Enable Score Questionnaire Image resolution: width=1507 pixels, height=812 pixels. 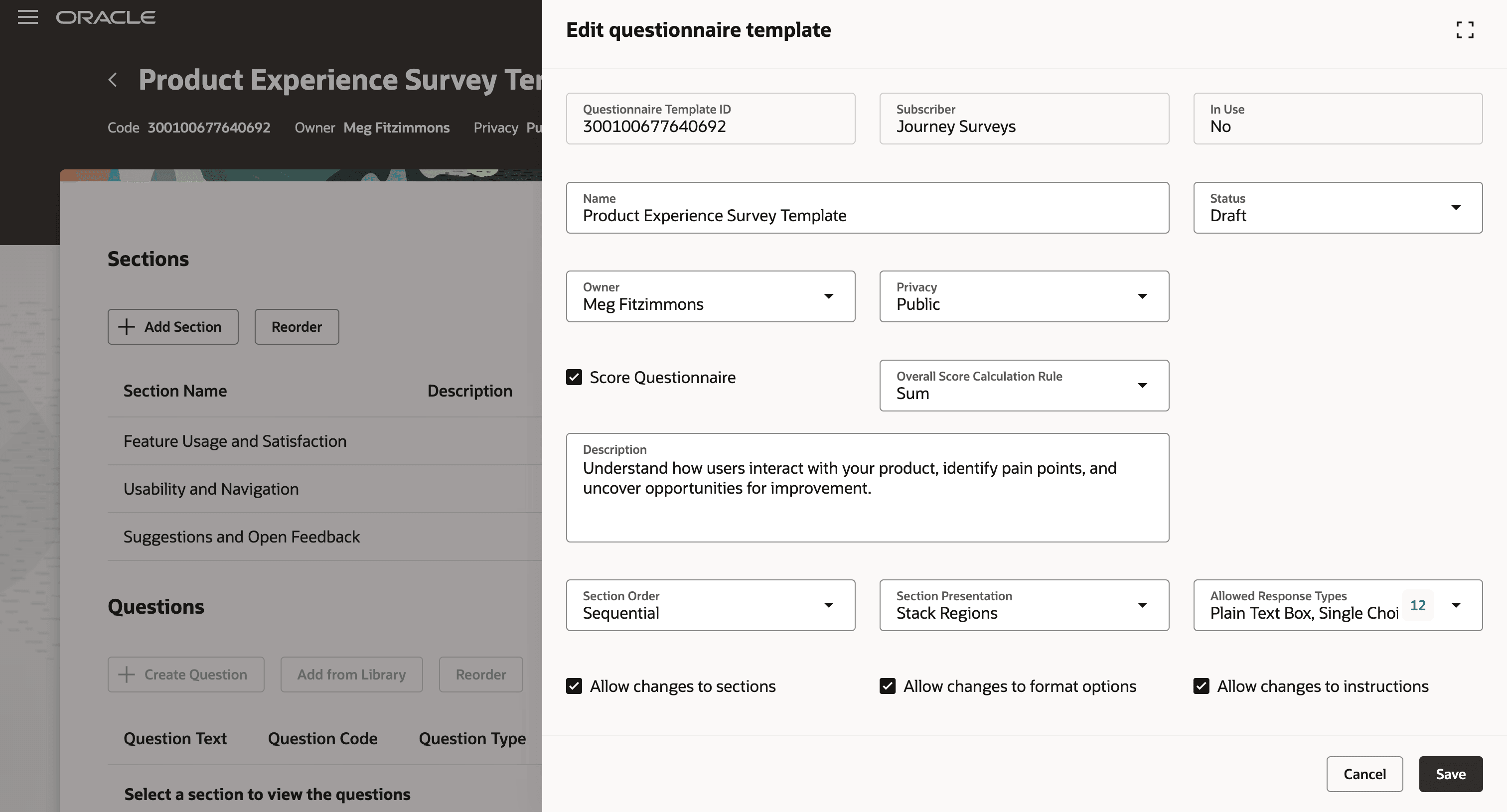pos(574,377)
